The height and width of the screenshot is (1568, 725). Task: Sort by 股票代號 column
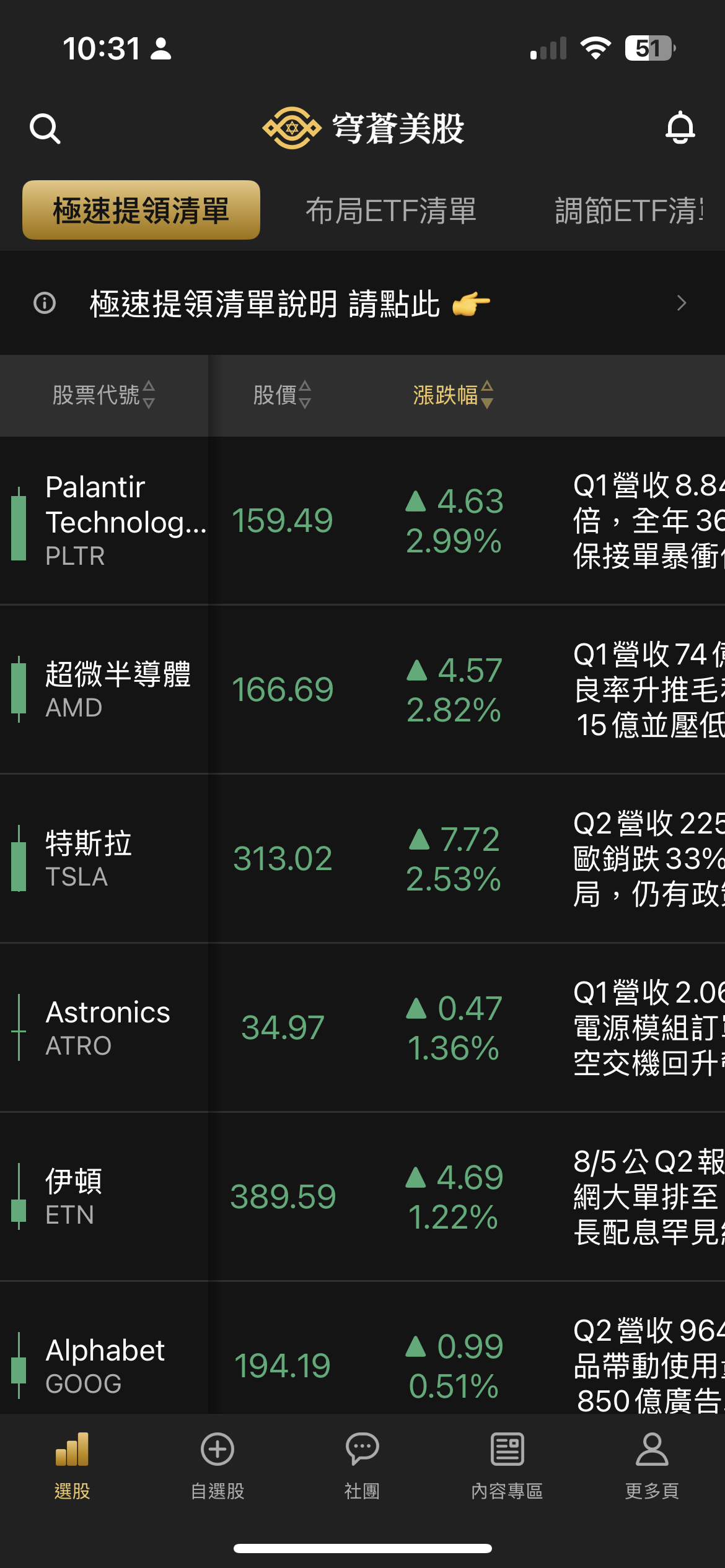[x=103, y=394]
